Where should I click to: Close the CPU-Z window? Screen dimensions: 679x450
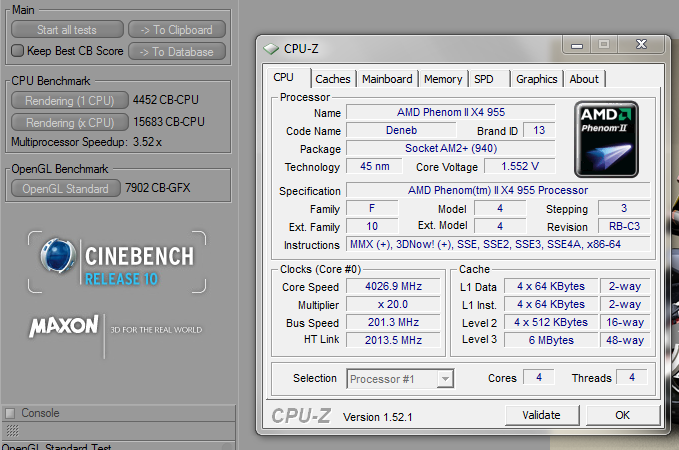[642, 44]
